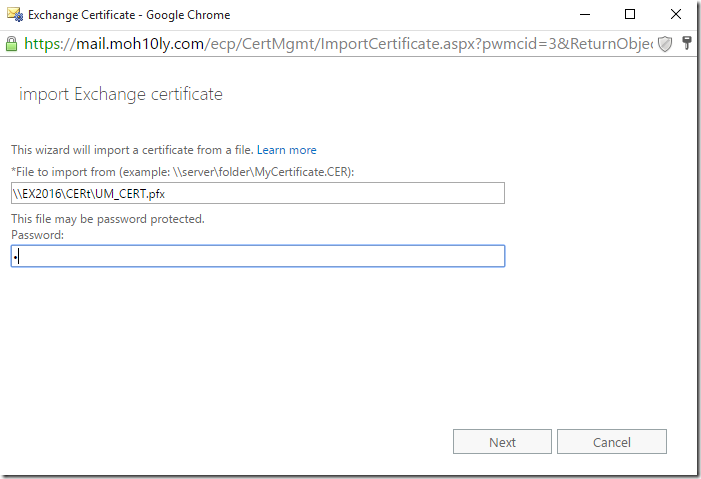
Task: Click the shield icon in address bar
Action: click(665, 44)
